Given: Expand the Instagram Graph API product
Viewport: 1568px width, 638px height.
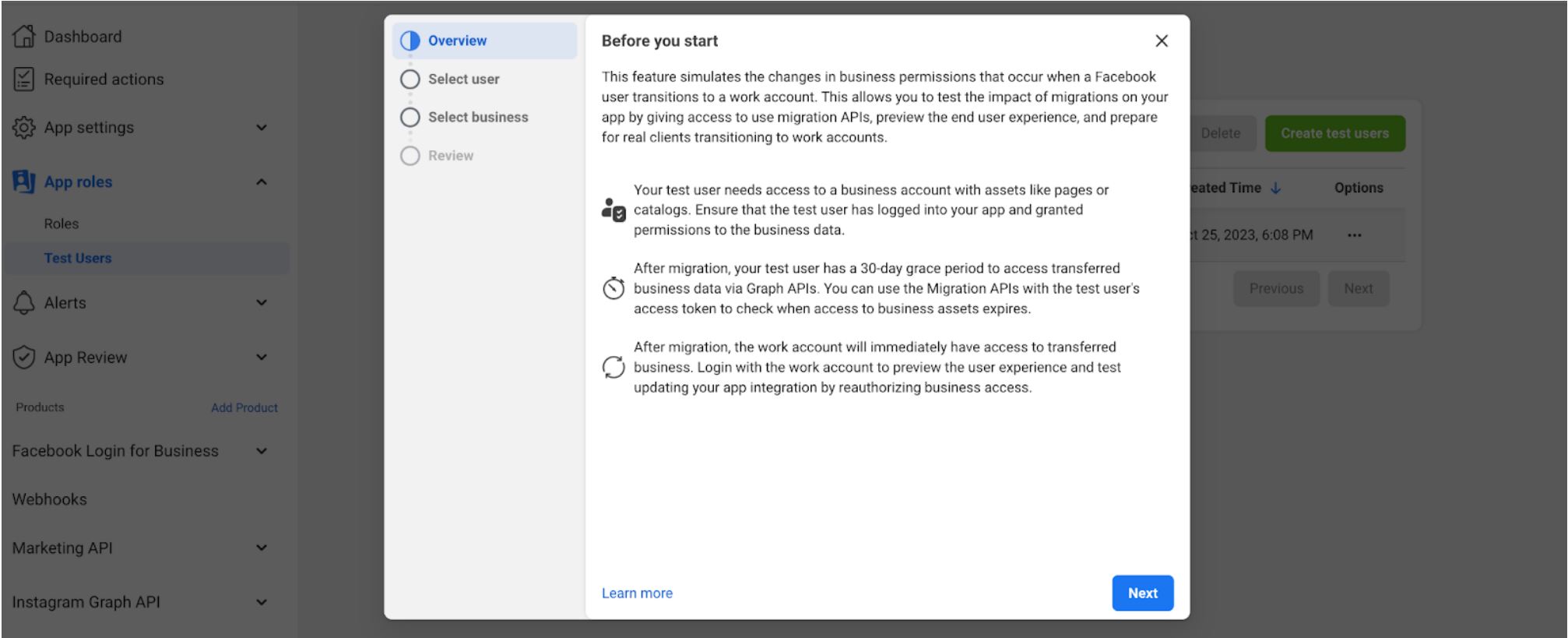Looking at the screenshot, I should pos(262,602).
